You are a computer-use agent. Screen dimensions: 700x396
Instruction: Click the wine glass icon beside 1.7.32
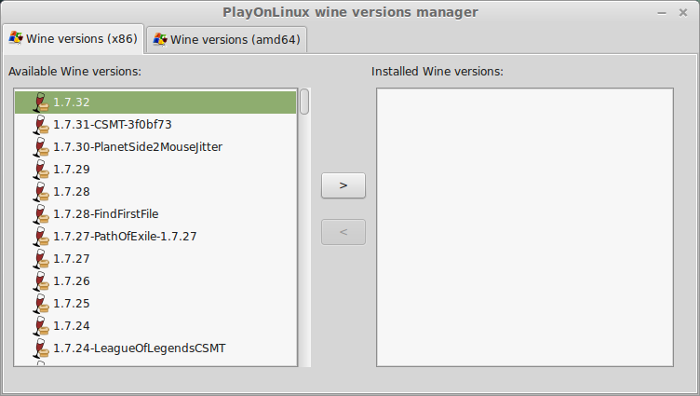(x=41, y=102)
